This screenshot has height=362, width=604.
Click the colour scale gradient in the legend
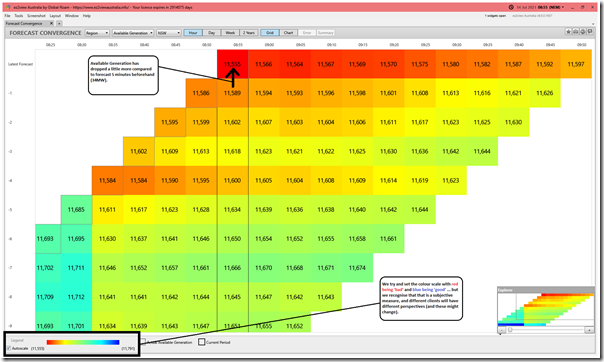tap(83, 342)
